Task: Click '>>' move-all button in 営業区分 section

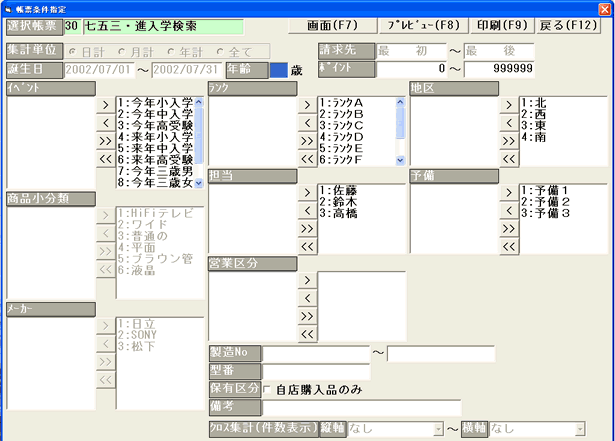Action: pyautogui.click(x=307, y=315)
